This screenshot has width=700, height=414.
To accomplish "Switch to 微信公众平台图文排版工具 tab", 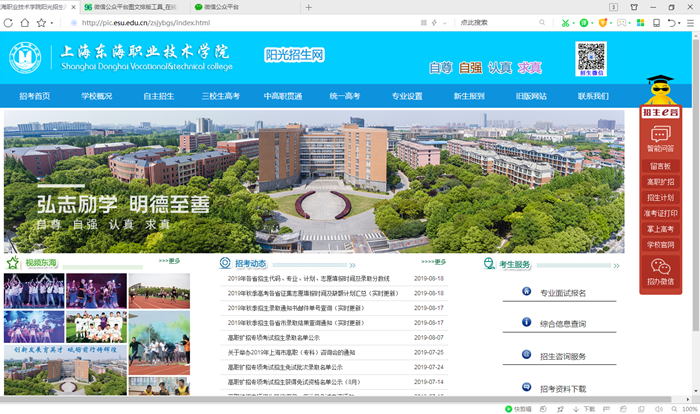I will tap(134, 7).
